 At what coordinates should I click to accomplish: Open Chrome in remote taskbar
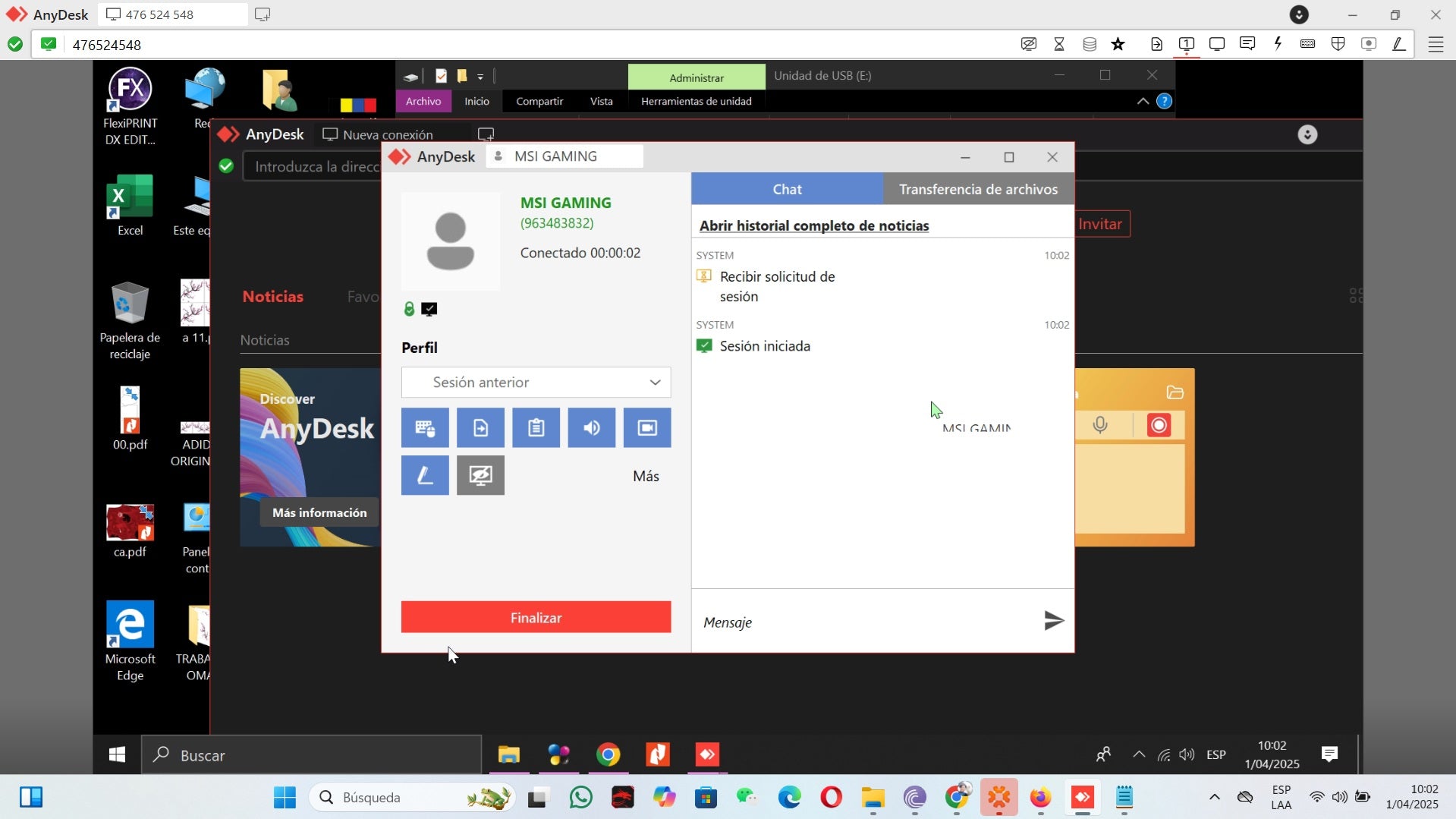pyautogui.click(x=608, y=754)
